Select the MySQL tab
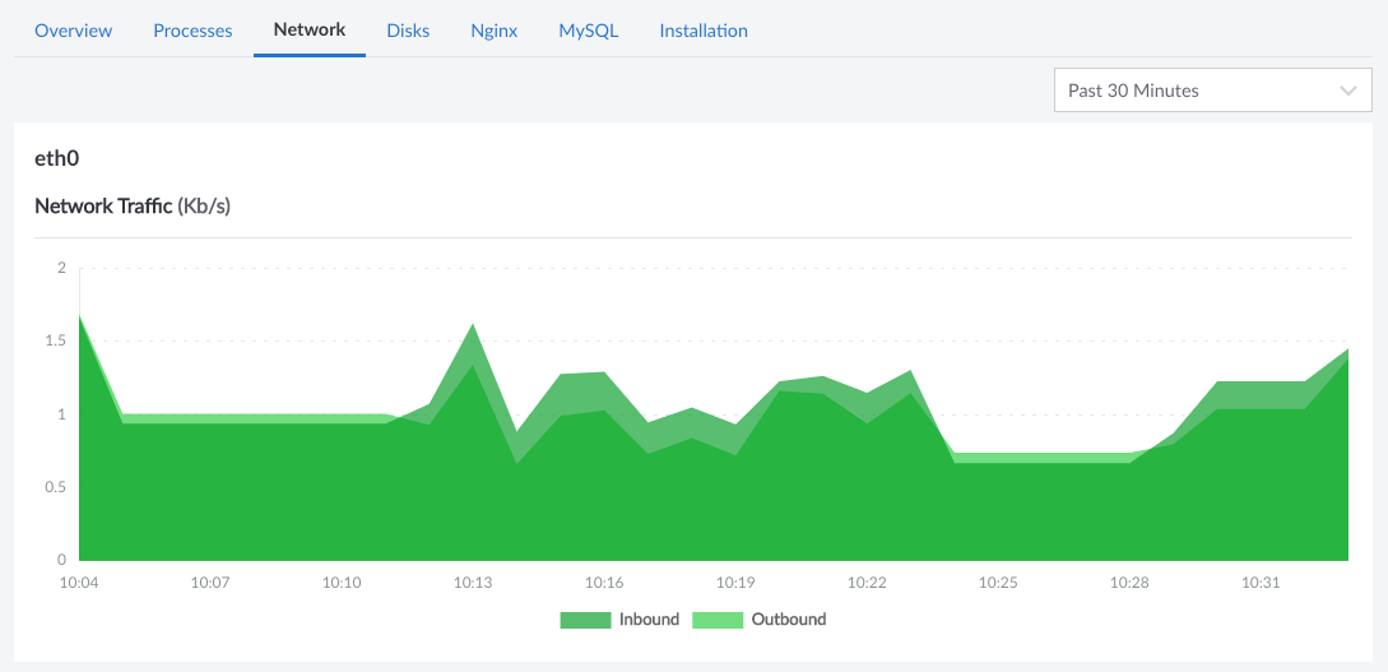Image resolution: width=1388 pixels, height=672 pixels. click(589, 30)
